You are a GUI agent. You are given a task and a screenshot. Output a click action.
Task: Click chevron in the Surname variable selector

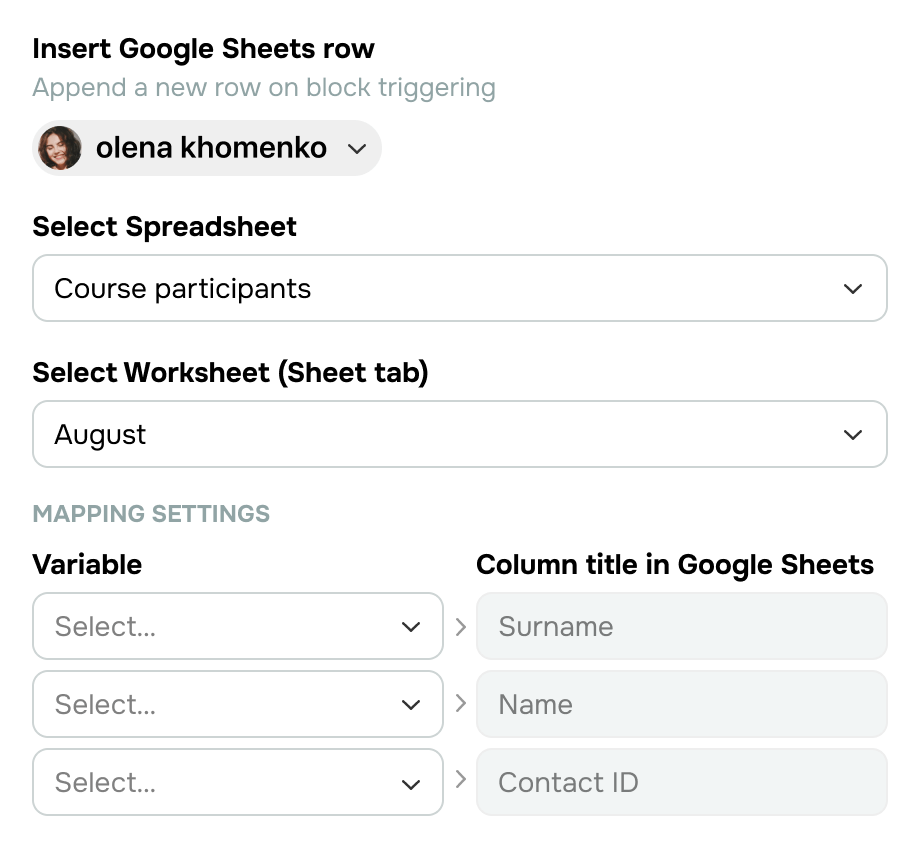[411, 627]
